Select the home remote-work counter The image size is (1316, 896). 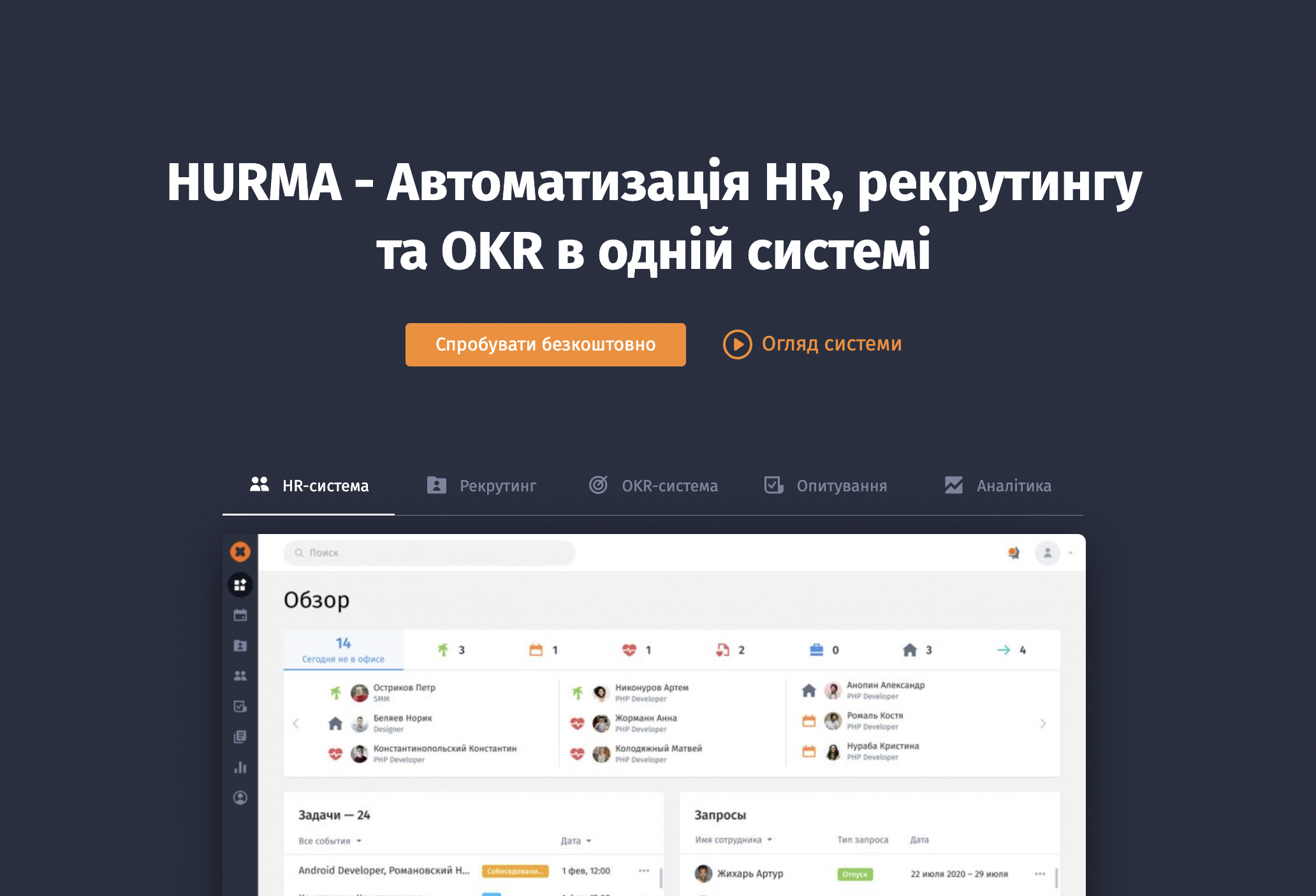pos(917,650)
